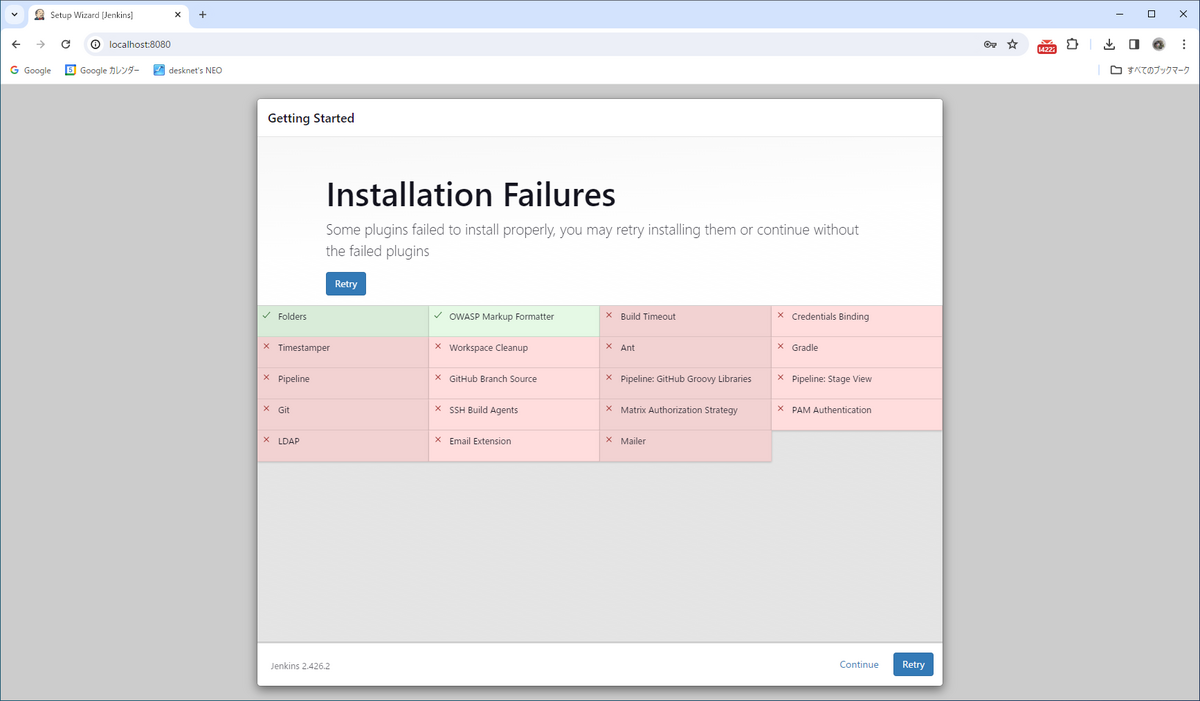
Task: Bookmark this page with the star icon
Action: pyautogui.click(x=1012, y=44)
